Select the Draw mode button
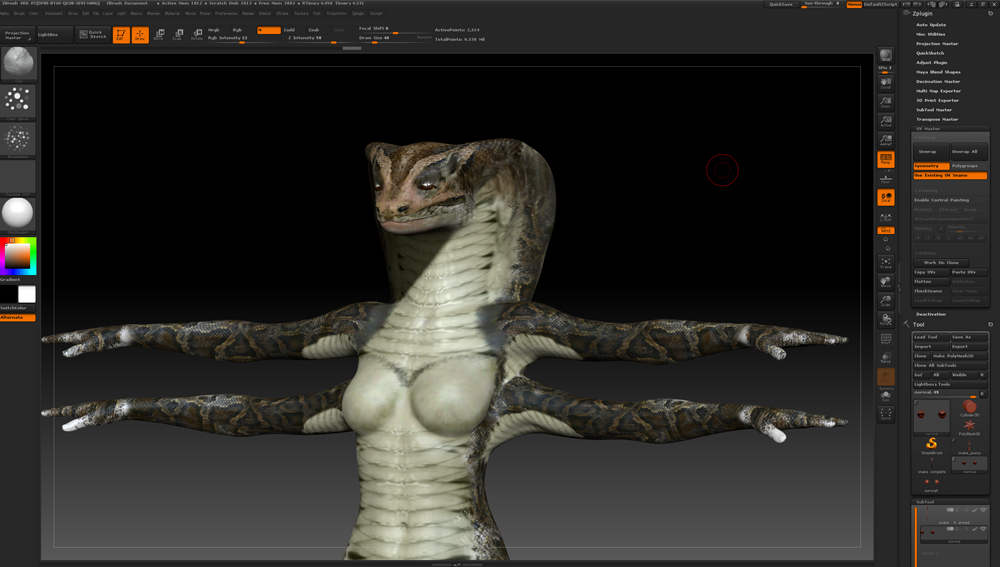This screenshot has width=1000, height=567. tap(140, 35)
